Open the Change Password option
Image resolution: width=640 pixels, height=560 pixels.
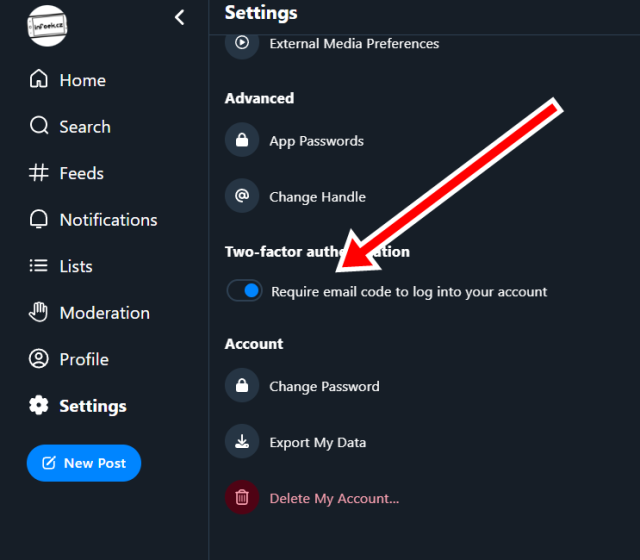tap(324, 386)
